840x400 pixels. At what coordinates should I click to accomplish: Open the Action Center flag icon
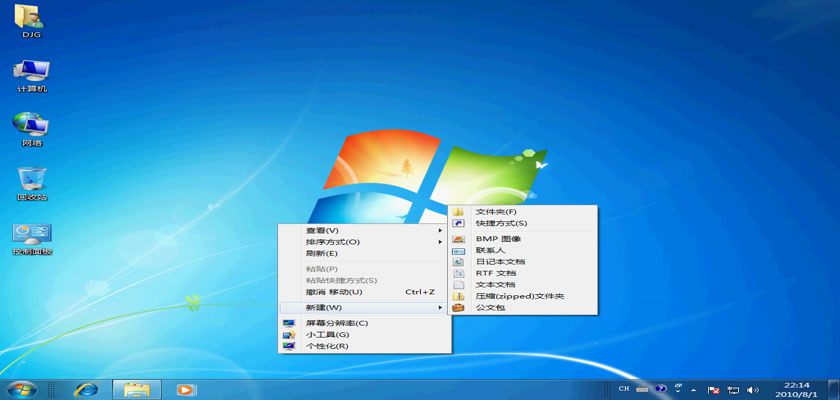[714, 389]
